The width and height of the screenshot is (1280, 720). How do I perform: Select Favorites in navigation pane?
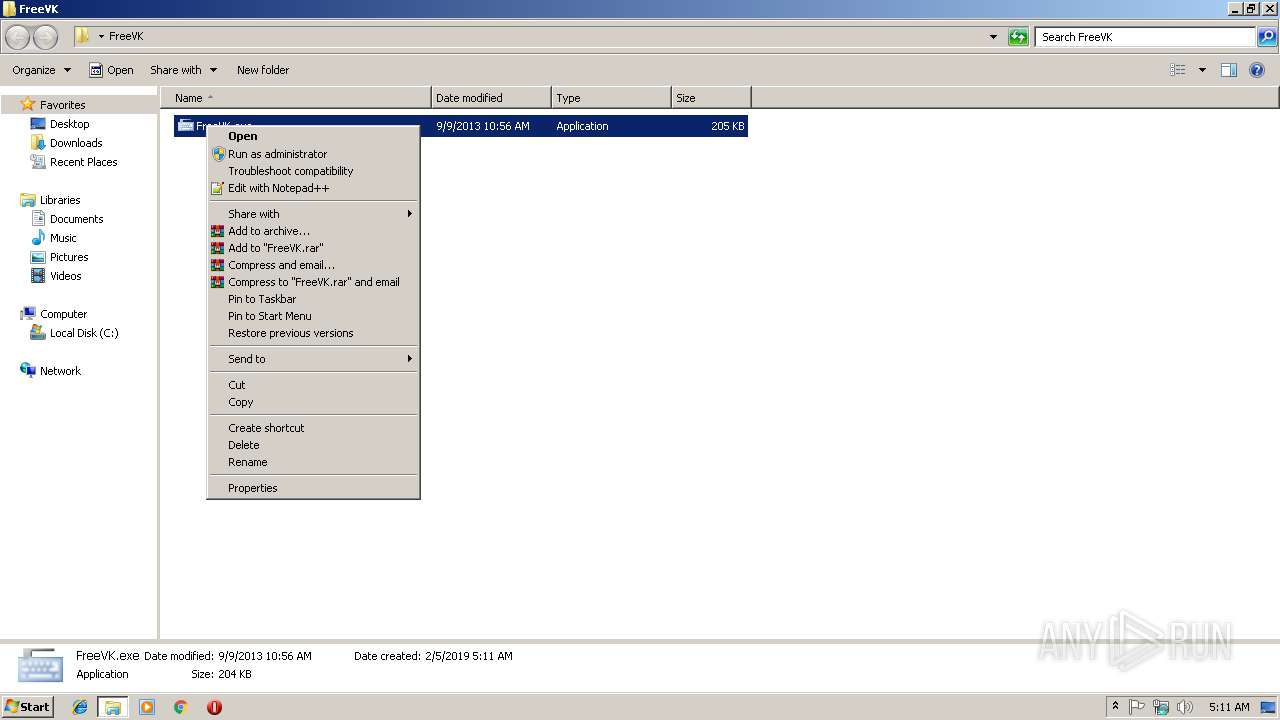point(62,105)
